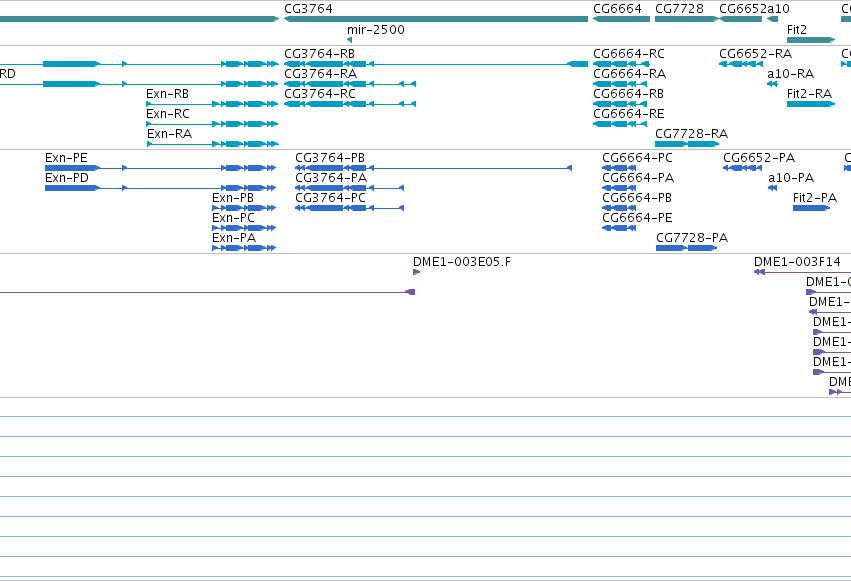This screenshot has width=851, height=581.
Task: Select the Fit2 gene label
Action: [x=797, y=30]
